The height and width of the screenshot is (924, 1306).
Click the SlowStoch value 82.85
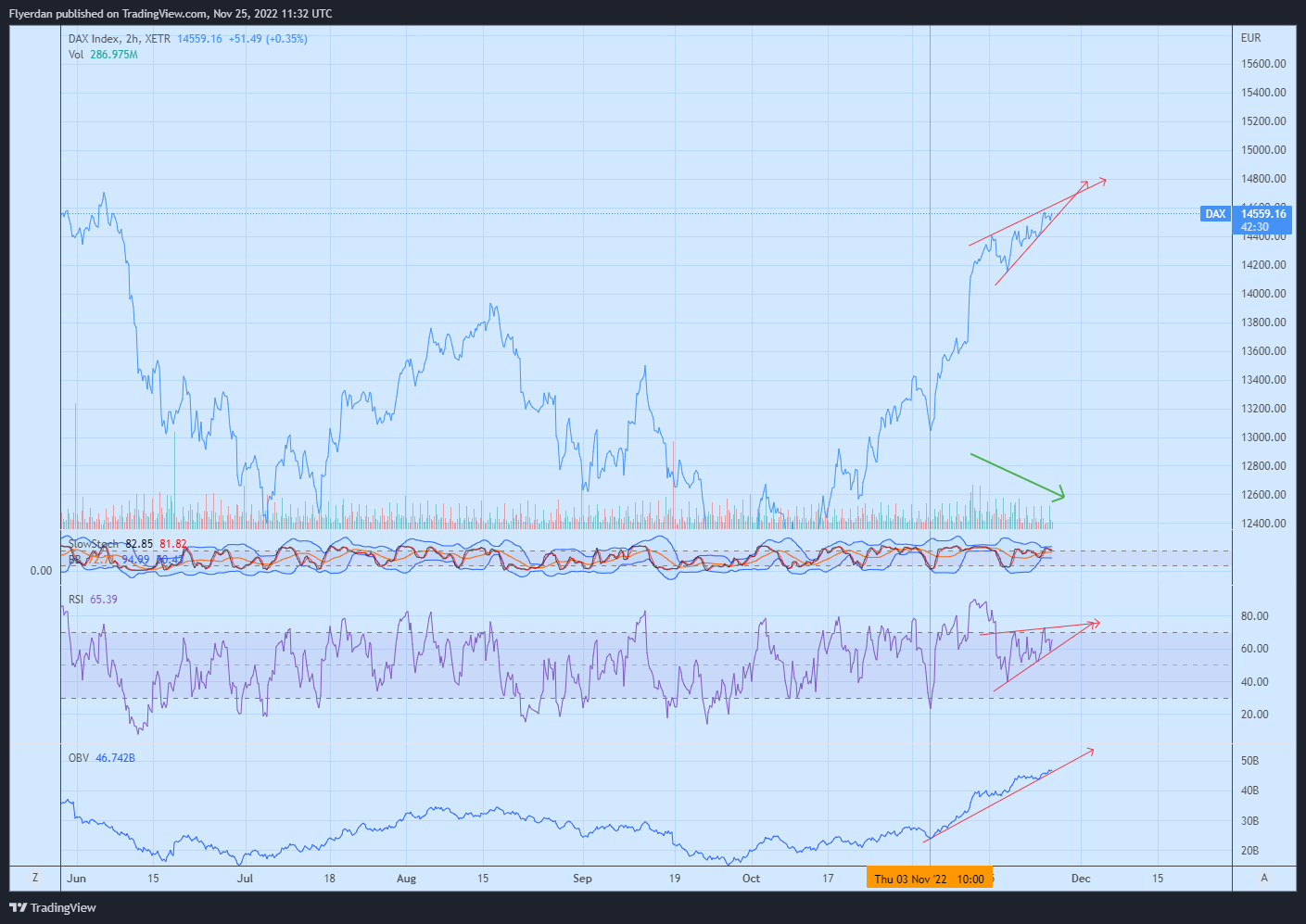(x=139, y=544)
